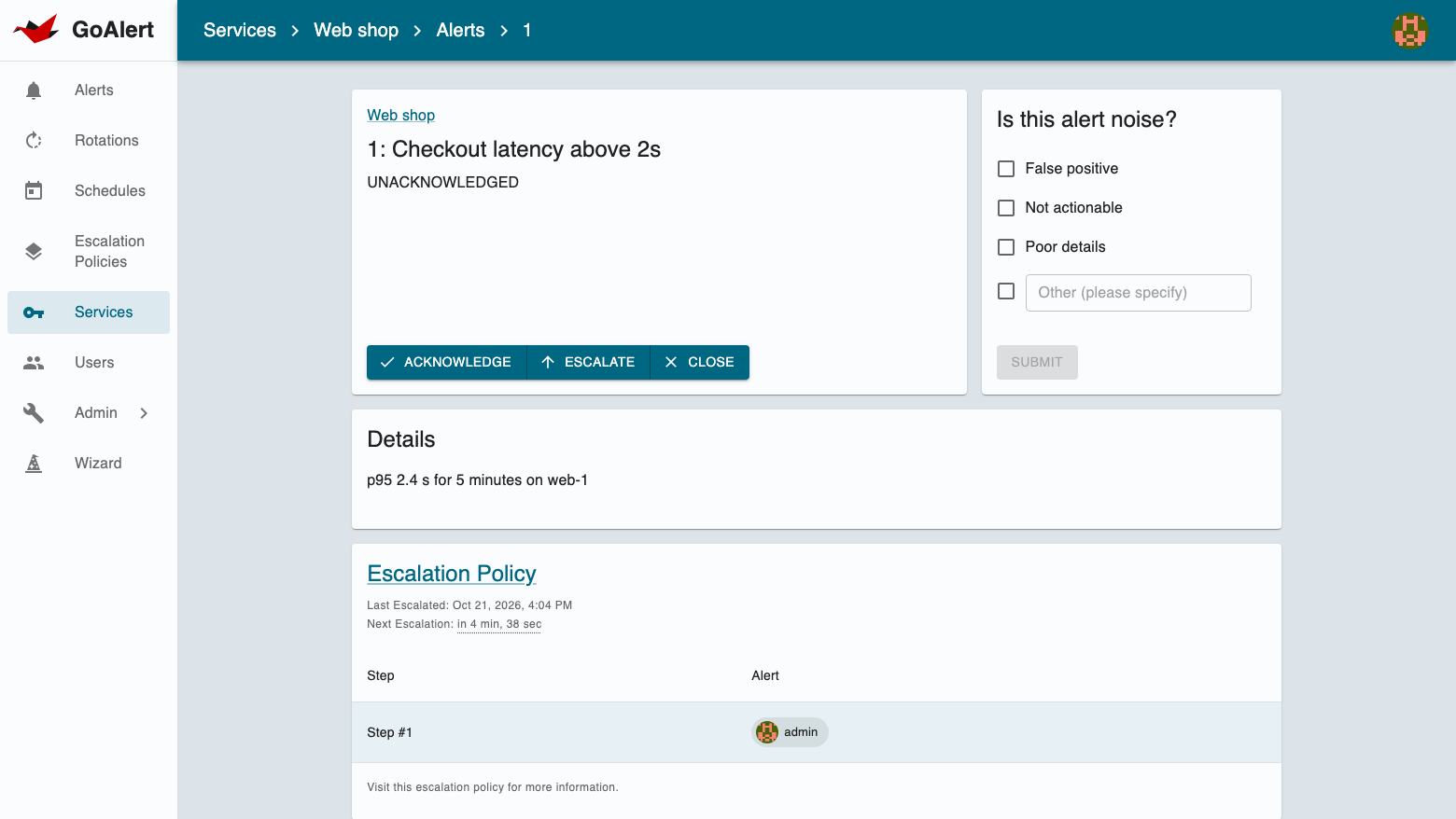Click the Submit noise reason button
Image resolution: width=1456 pixels, height=819 pixels.
pos(1037,363)
